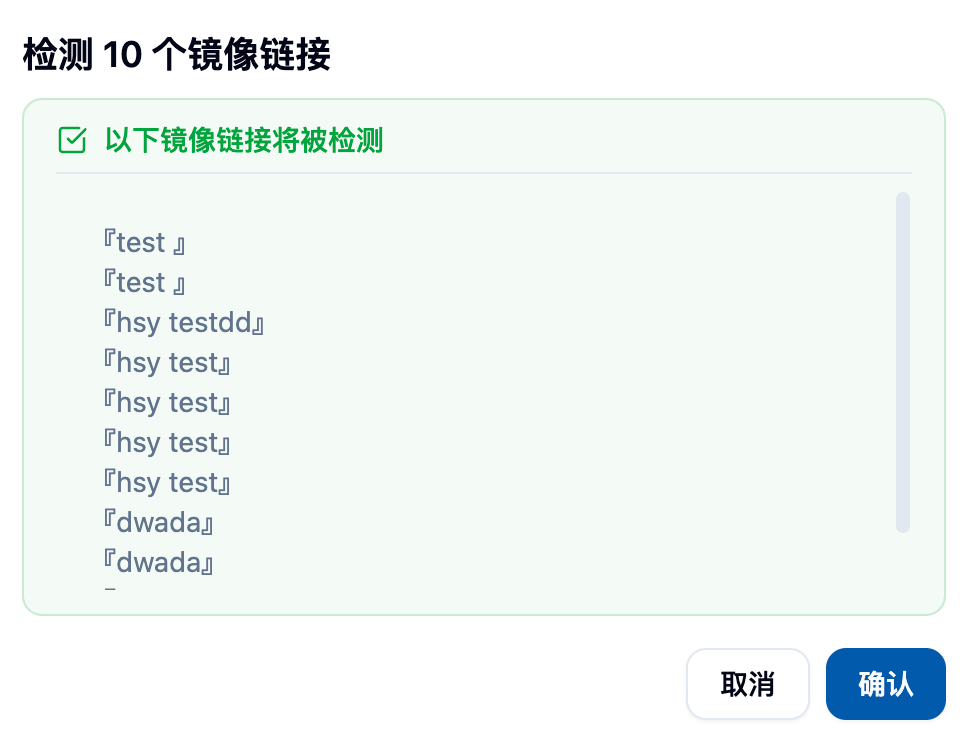The height and width of the screenshot is (730, 964).
Task: Select the second 『test 』 list entry
Action: (x=144, y=283)
